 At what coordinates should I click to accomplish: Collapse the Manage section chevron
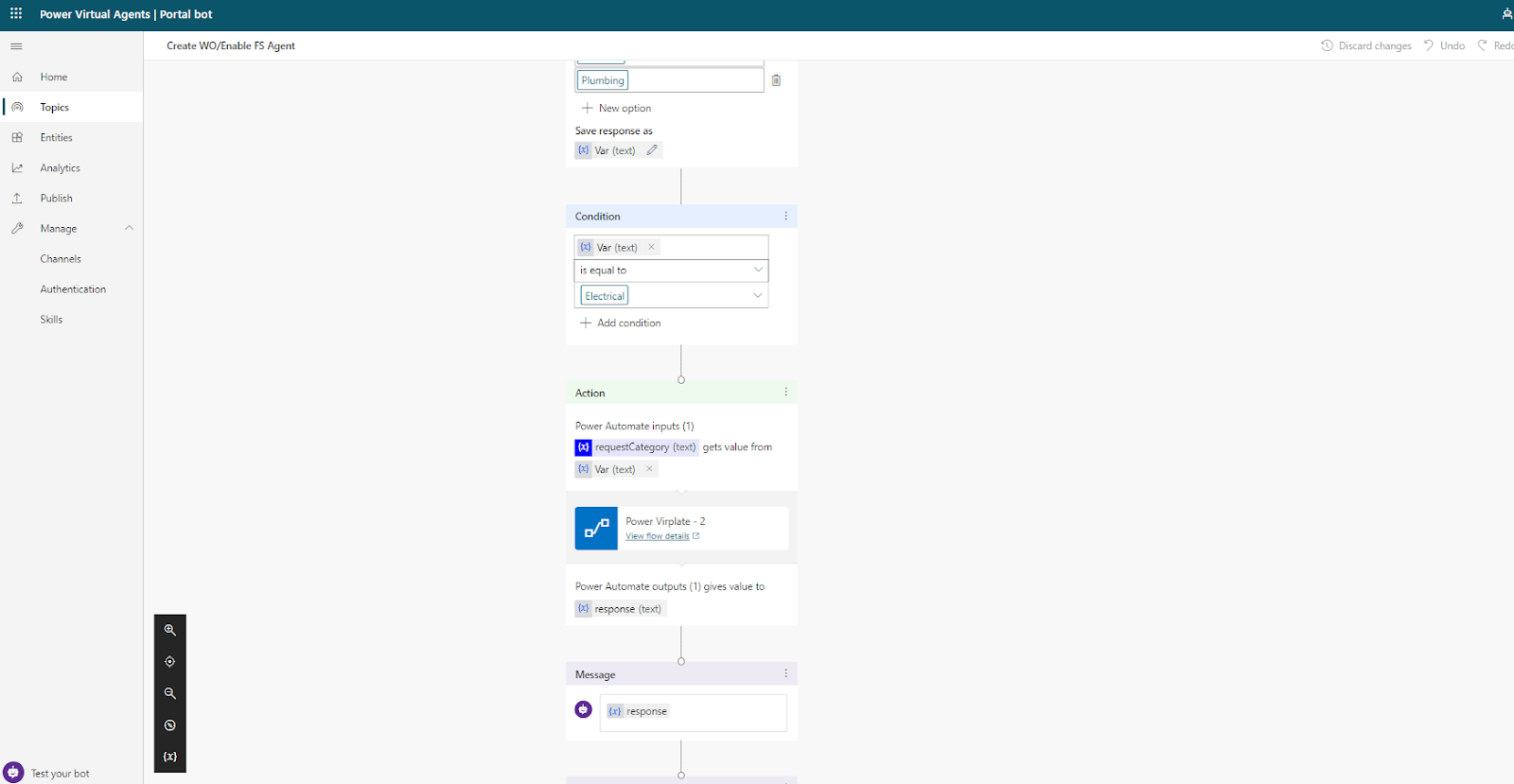[130, 228]
